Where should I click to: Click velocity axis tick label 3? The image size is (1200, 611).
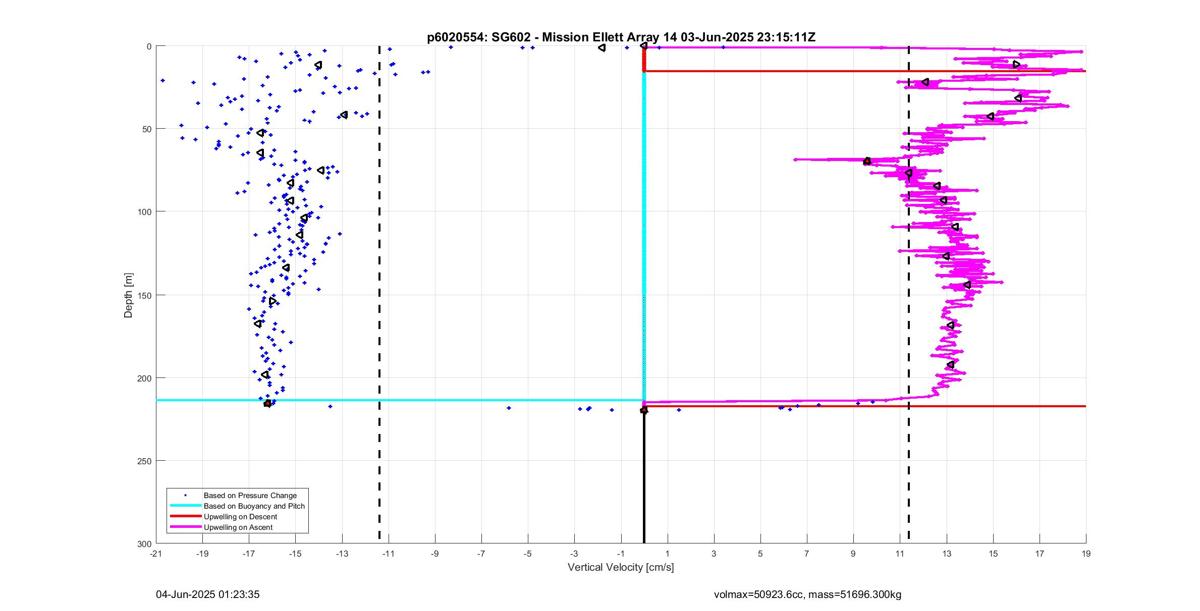[714, 553]
